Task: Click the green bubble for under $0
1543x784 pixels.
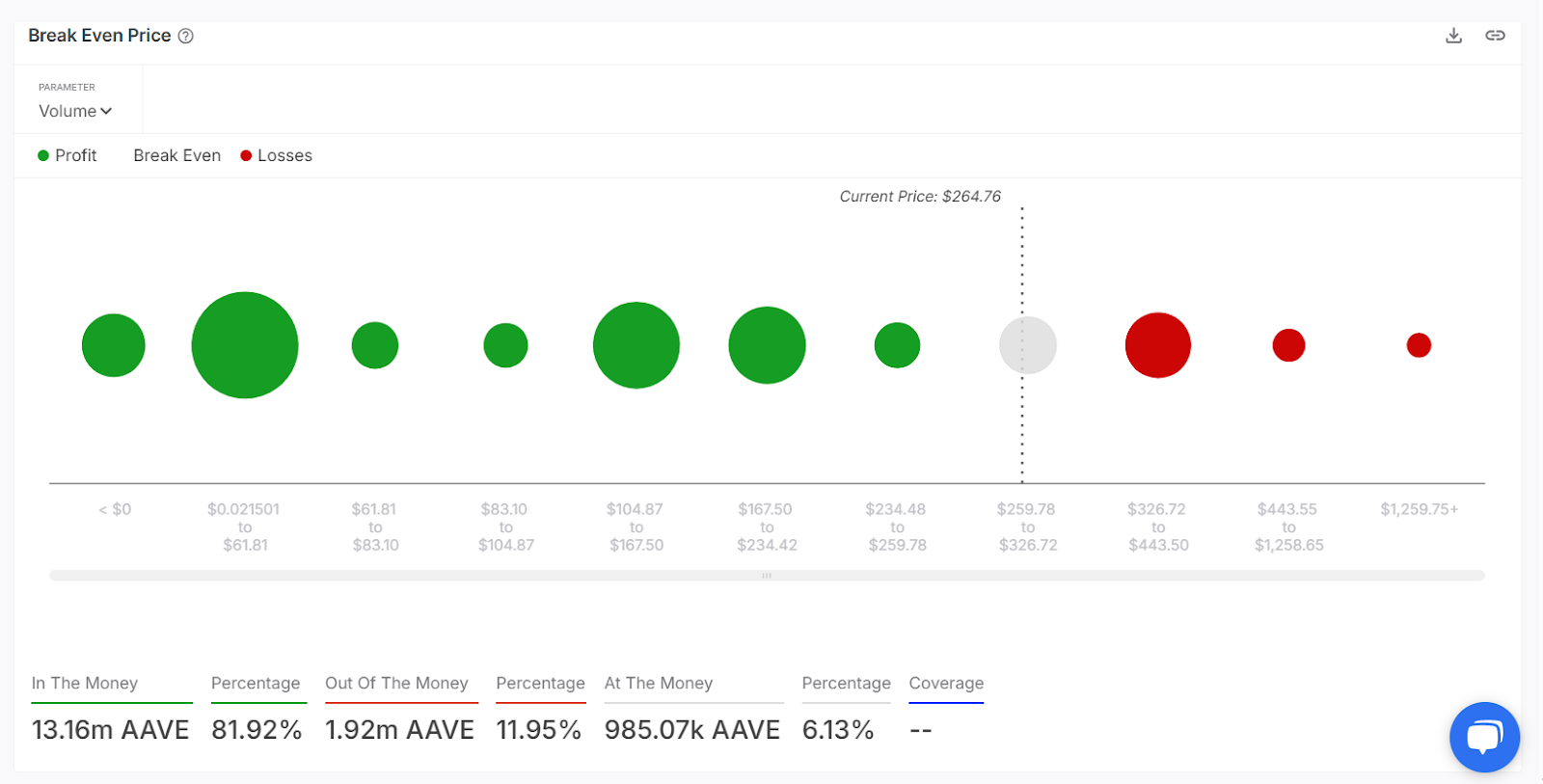Action: tap(114, 345)
